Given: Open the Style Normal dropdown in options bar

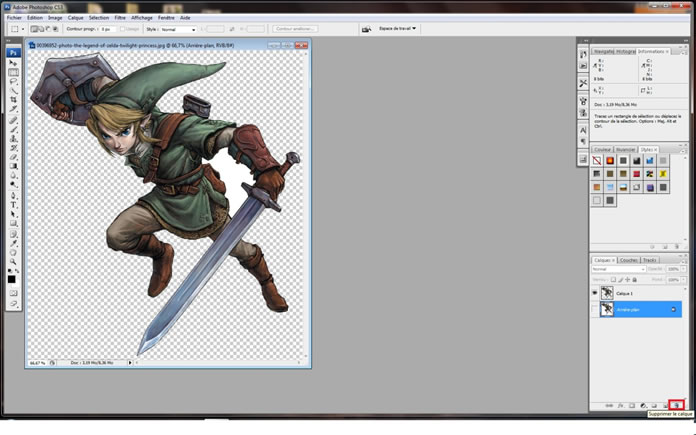Looking at the screenshot, I should pos(178,29).
